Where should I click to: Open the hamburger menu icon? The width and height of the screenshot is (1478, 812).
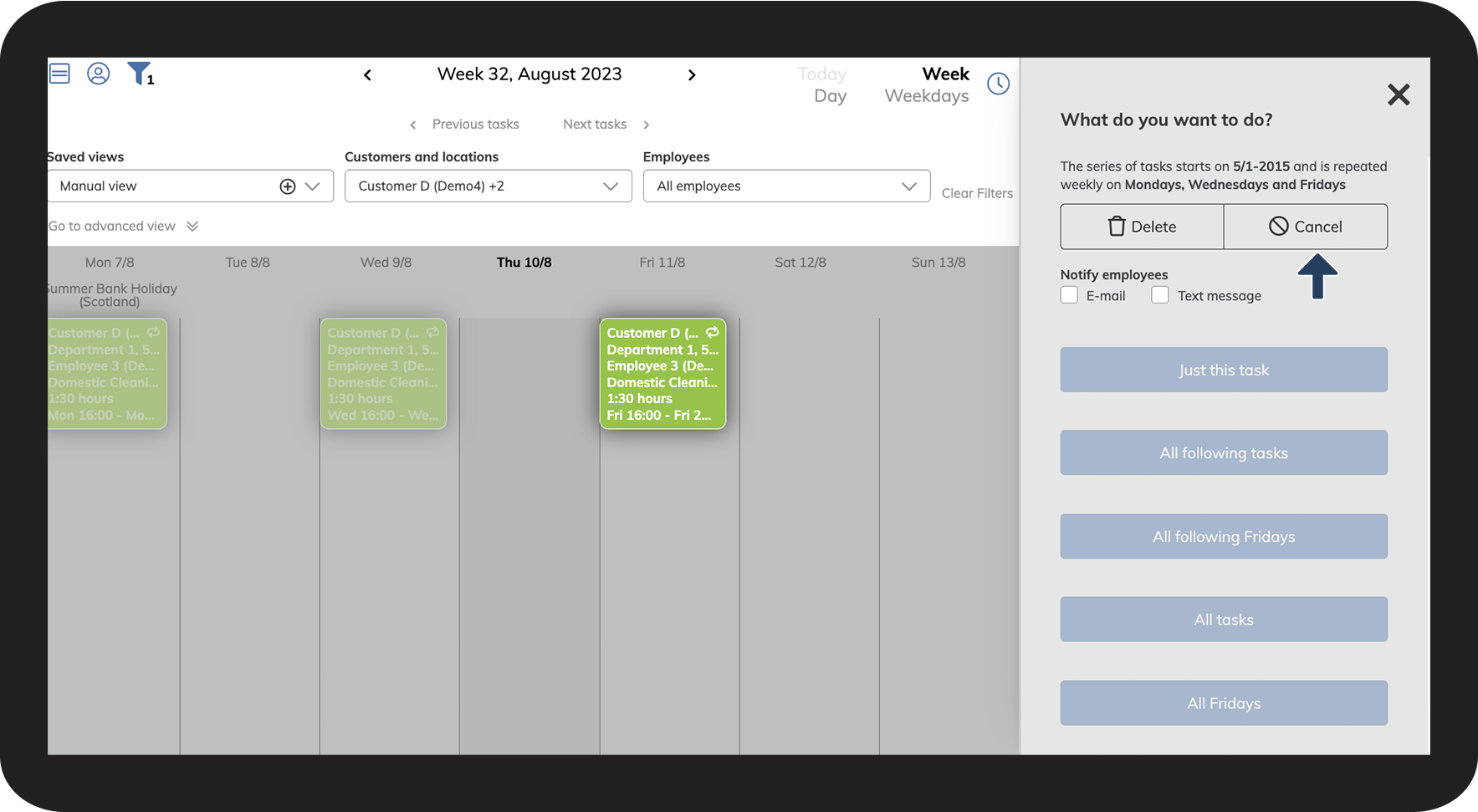pos(59,74)
